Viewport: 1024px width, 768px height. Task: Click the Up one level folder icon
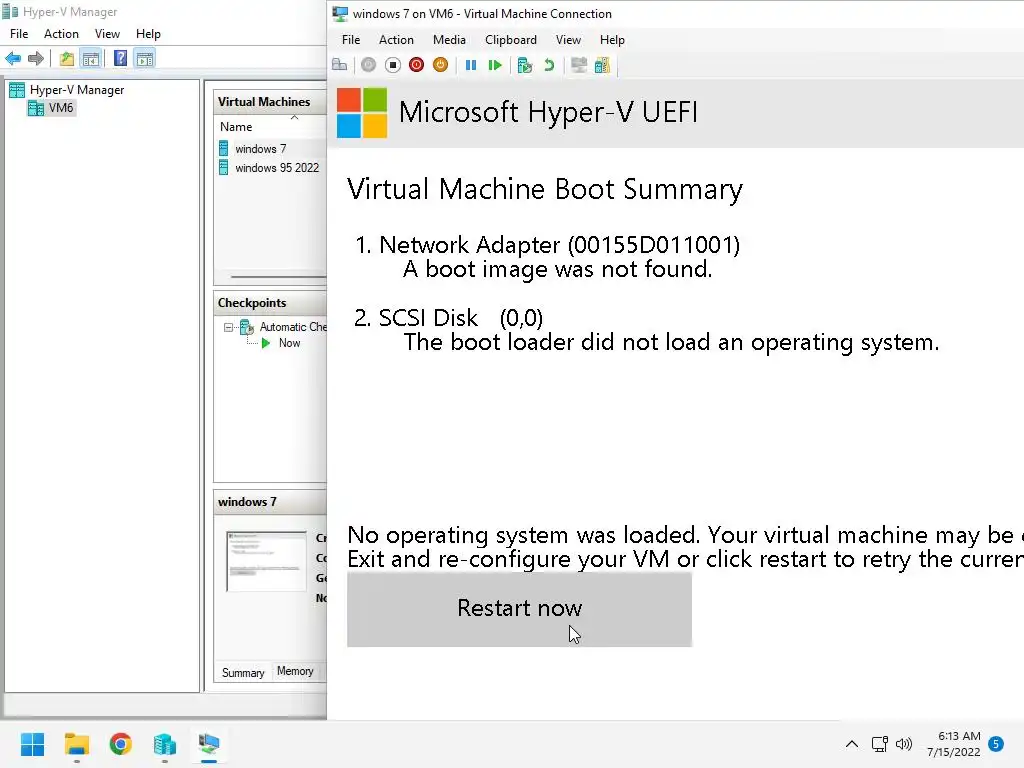[67, 59]
